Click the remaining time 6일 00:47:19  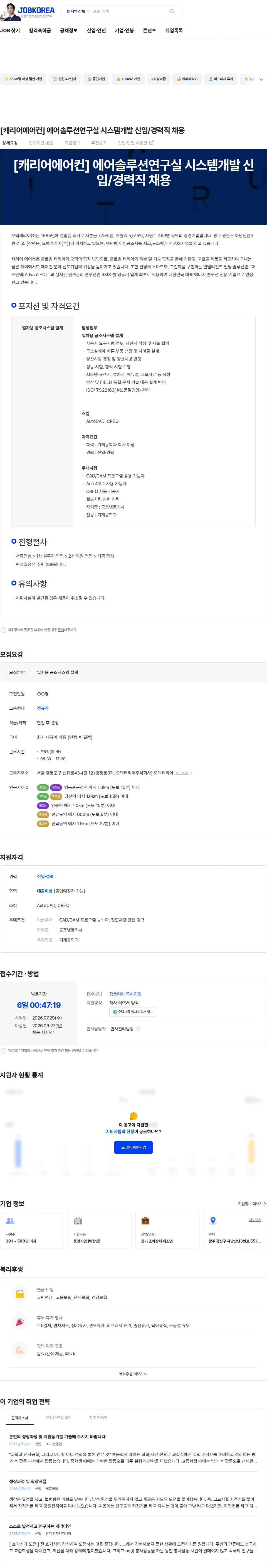click(39, 1005)
